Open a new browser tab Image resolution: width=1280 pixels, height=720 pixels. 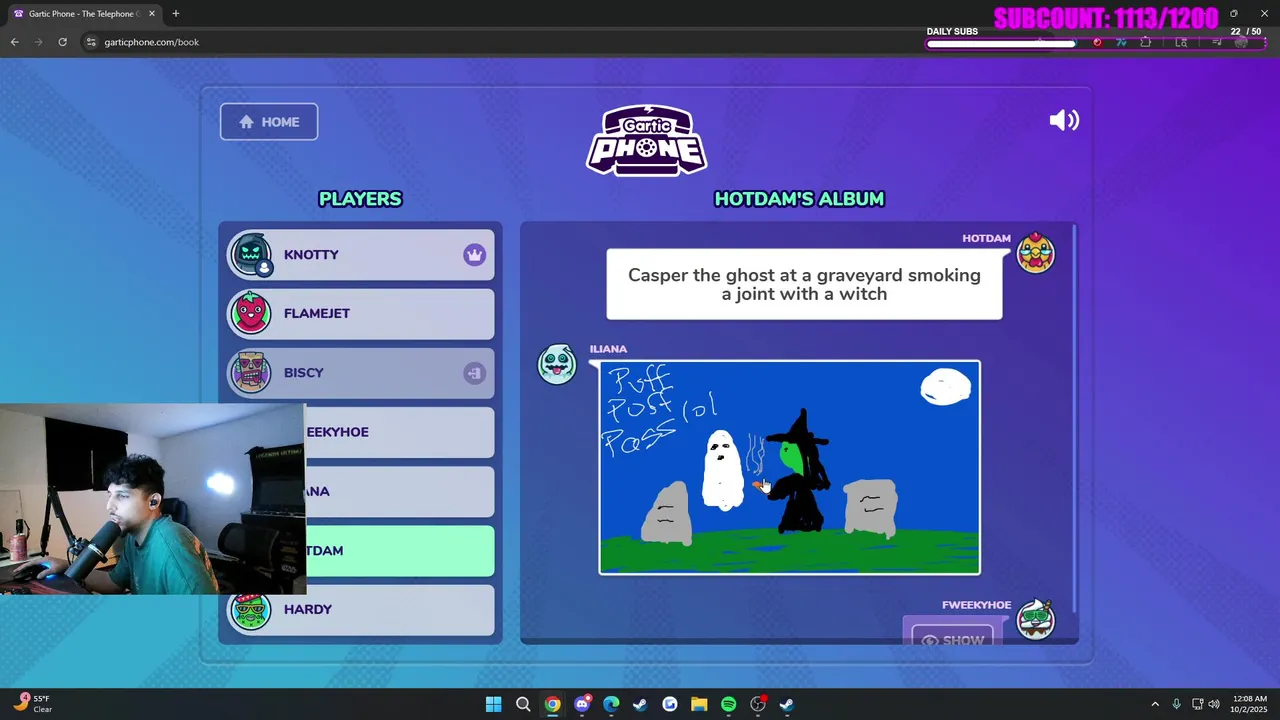pyautogui.click(x=176, y=14)
